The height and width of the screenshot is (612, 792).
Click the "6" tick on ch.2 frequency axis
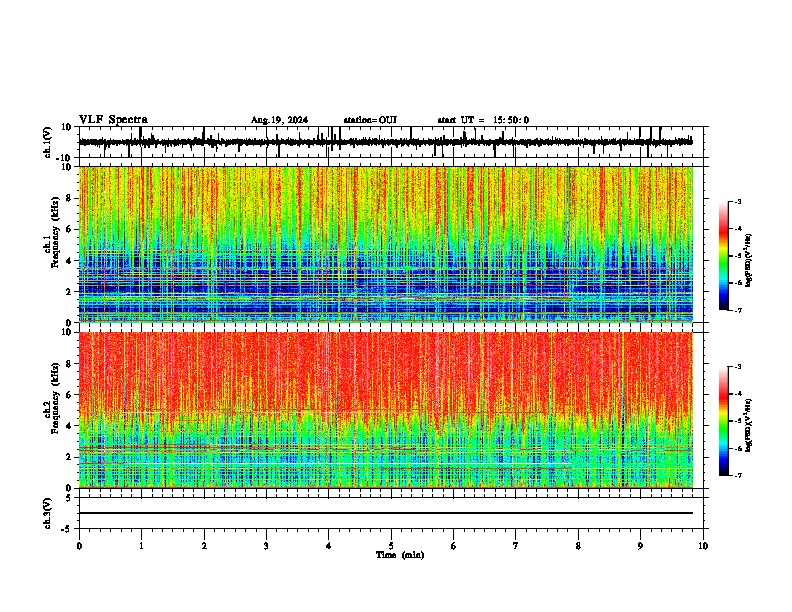pyautogui.click(x=69, y=395)
